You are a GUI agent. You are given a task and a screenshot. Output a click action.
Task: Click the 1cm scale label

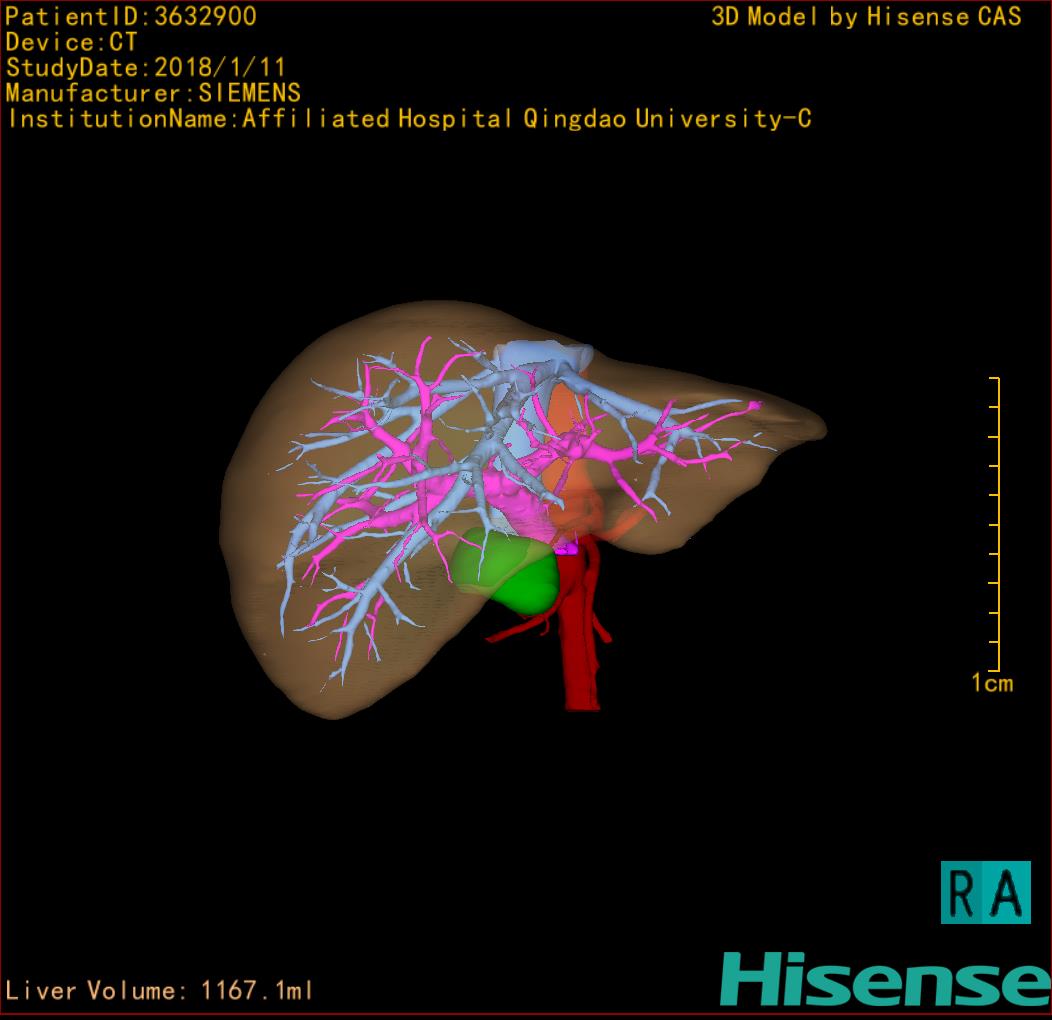[991, 683]
